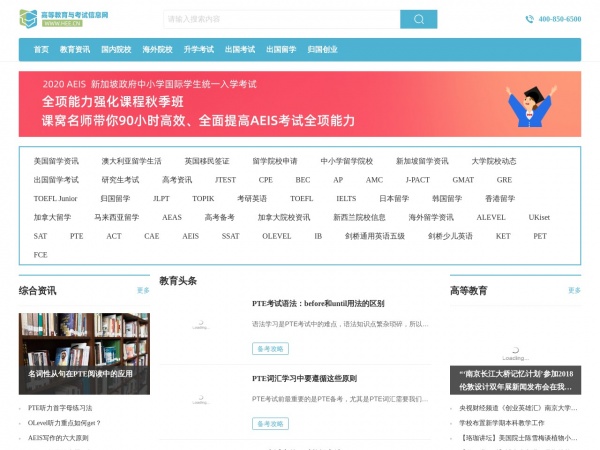The height and width of the screenshot is (450, 600).
Task: Open the 研究生考试 tag link
Action: (x=121, y=180)
